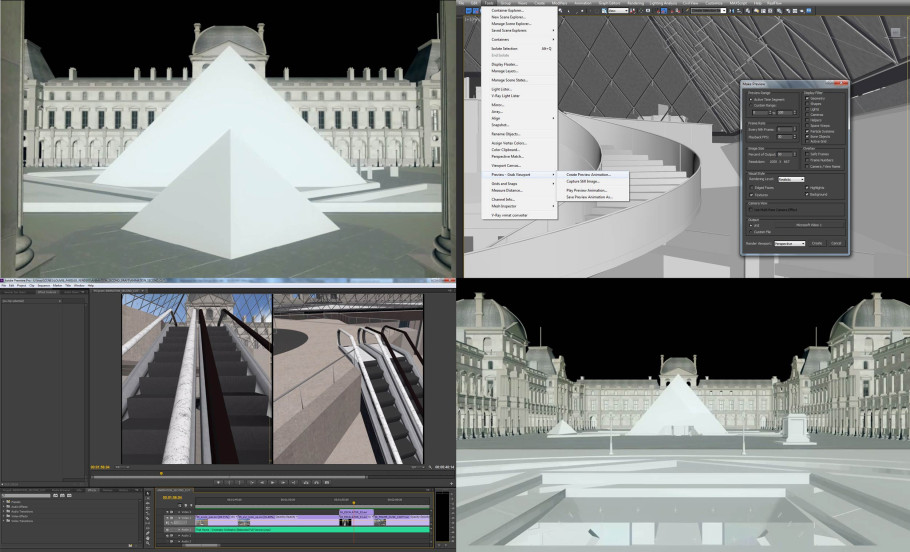Click Lift button in program monitor

click(306, 482)
